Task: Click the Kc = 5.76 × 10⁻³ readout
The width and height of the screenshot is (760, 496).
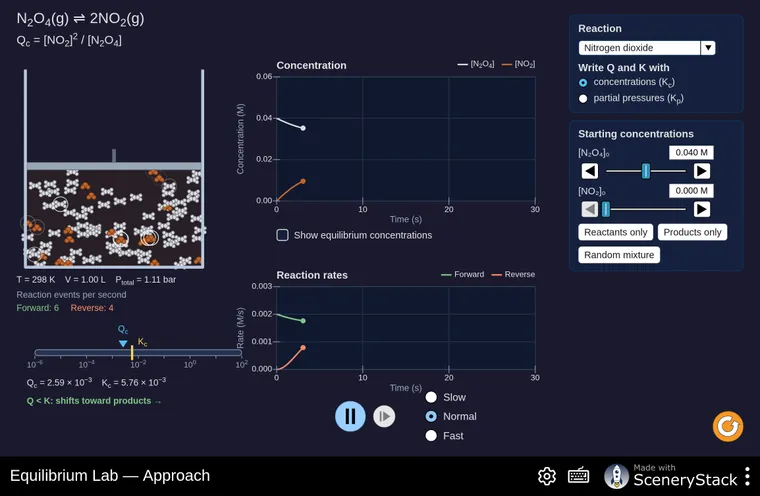Action: (134, 382)
